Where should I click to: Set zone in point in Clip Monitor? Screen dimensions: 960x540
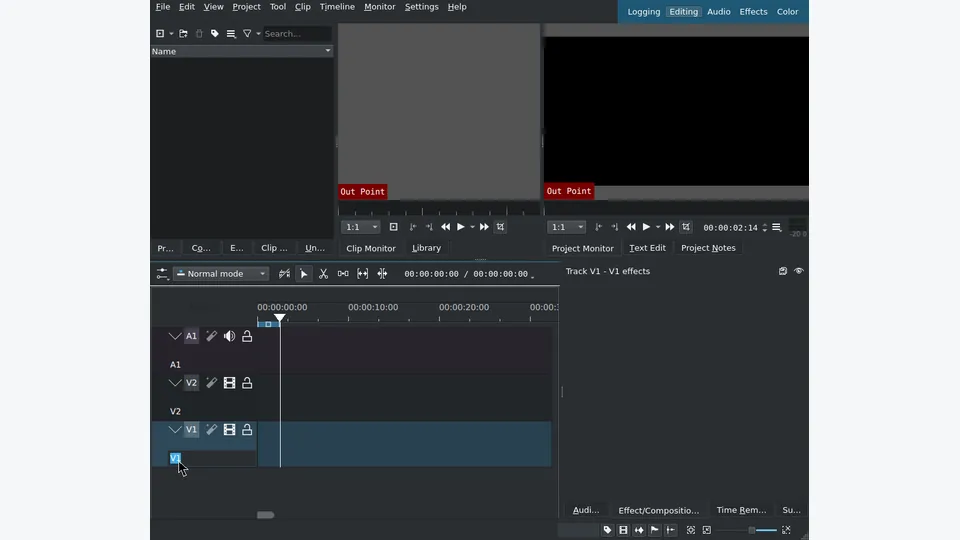[x=413, y=227]
